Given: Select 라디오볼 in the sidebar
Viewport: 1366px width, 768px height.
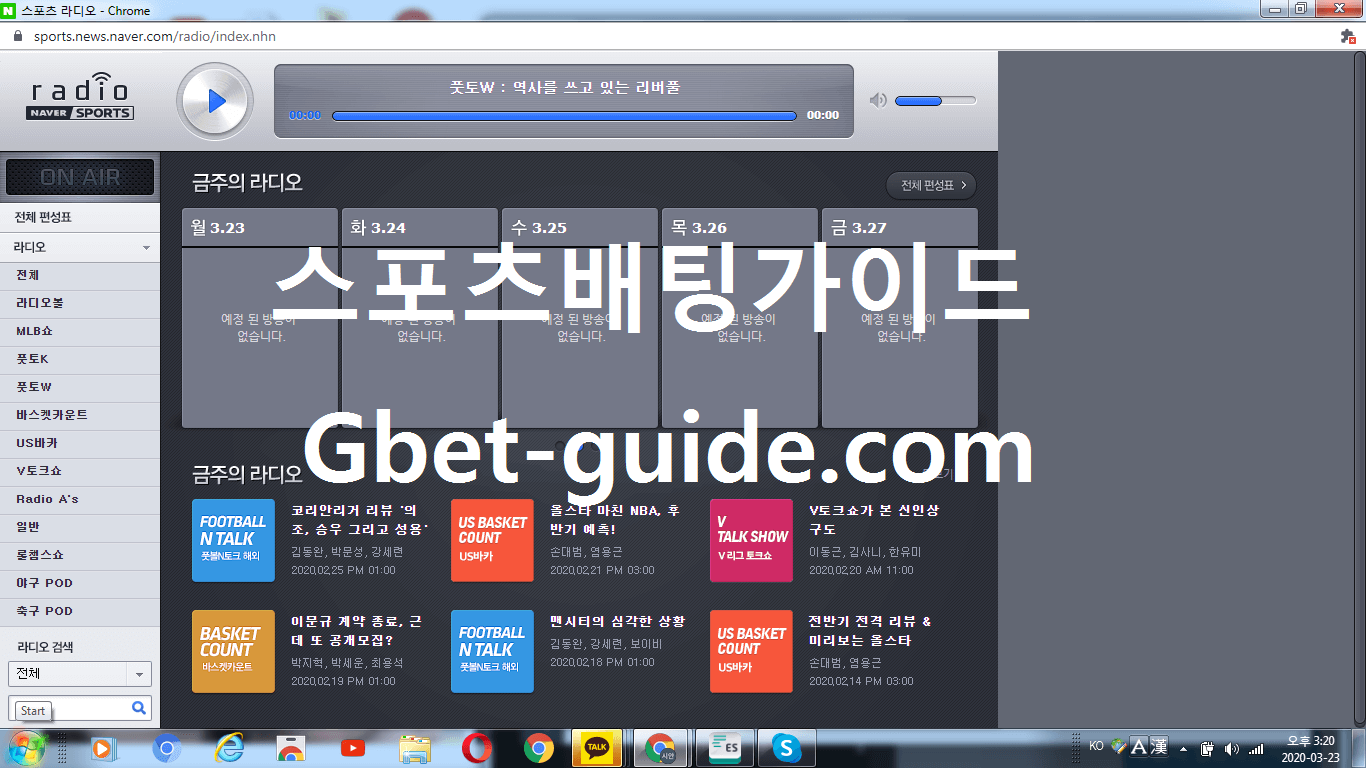Looking at the screenshot, I should pos(80,303).
